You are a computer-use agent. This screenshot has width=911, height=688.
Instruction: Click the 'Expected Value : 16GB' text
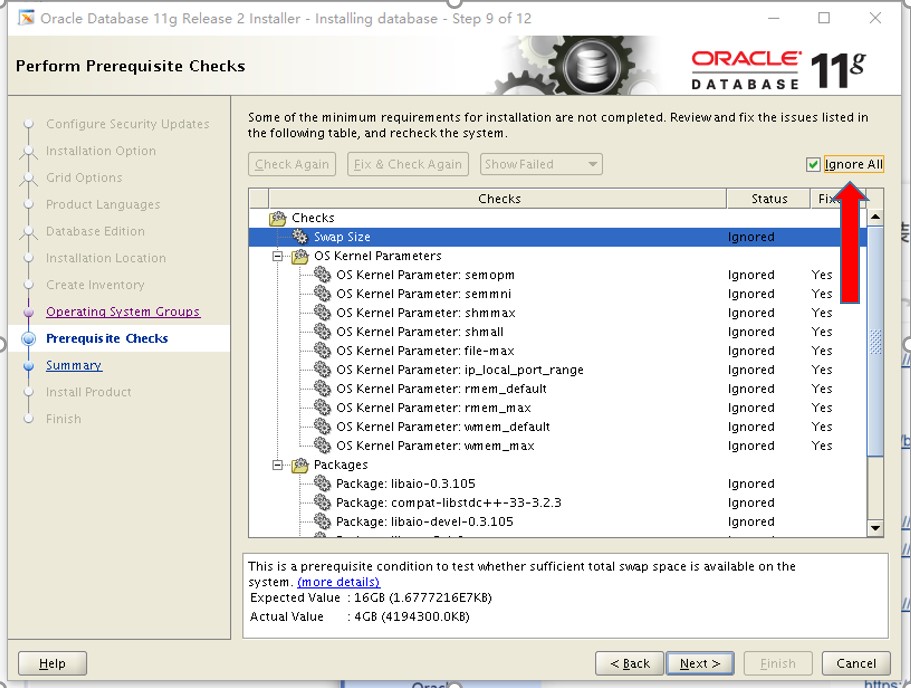point(371,597)
